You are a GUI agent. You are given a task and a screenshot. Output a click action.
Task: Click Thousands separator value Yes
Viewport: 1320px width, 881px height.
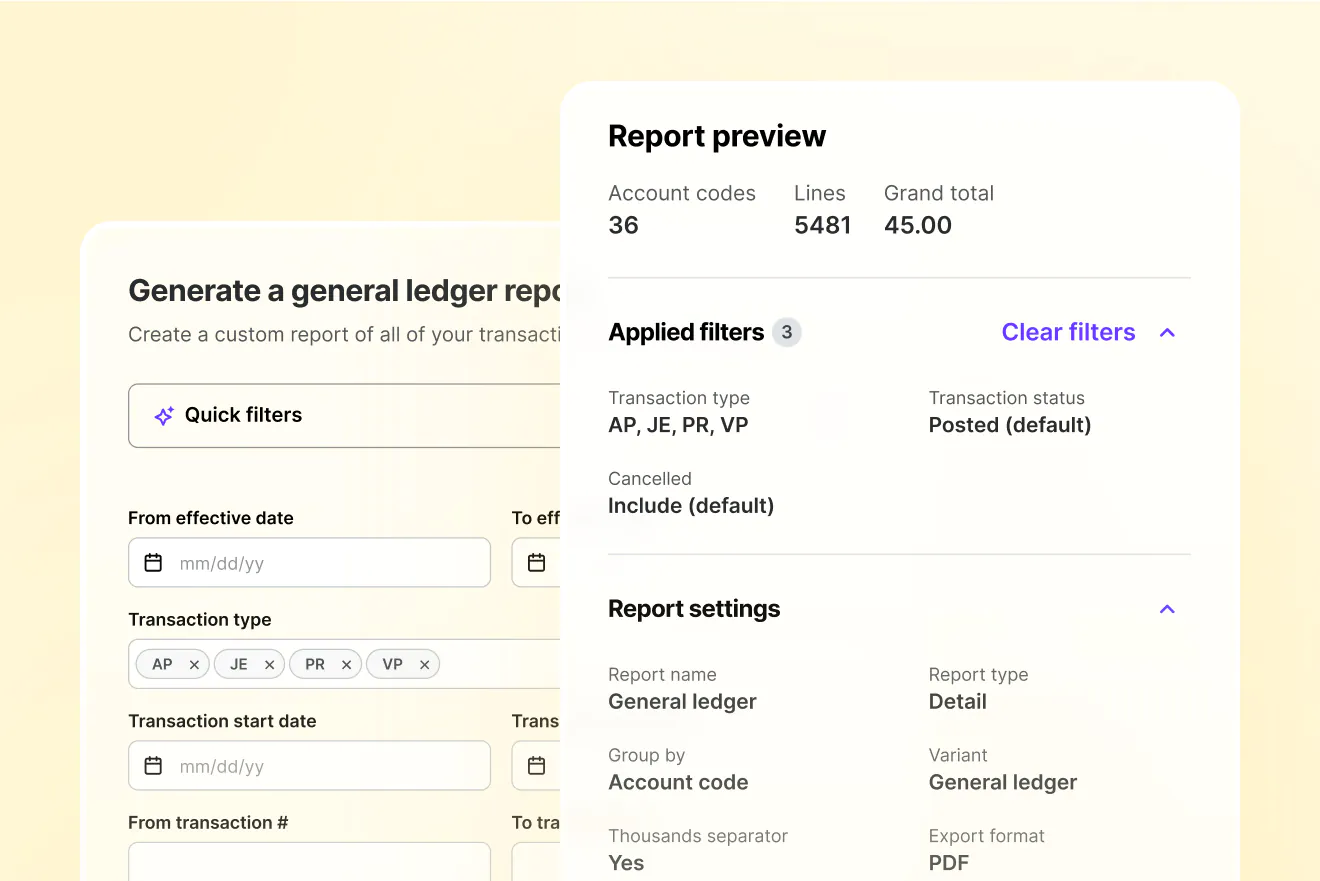point(626,863)
